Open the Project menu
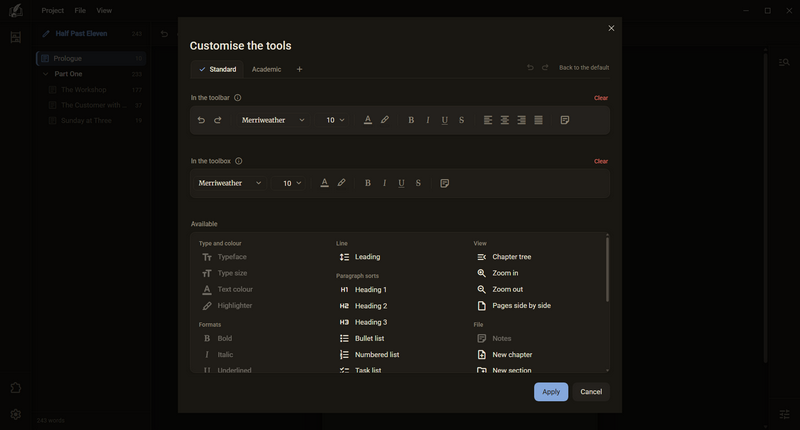800x430 pixels. tap(53, 10)
